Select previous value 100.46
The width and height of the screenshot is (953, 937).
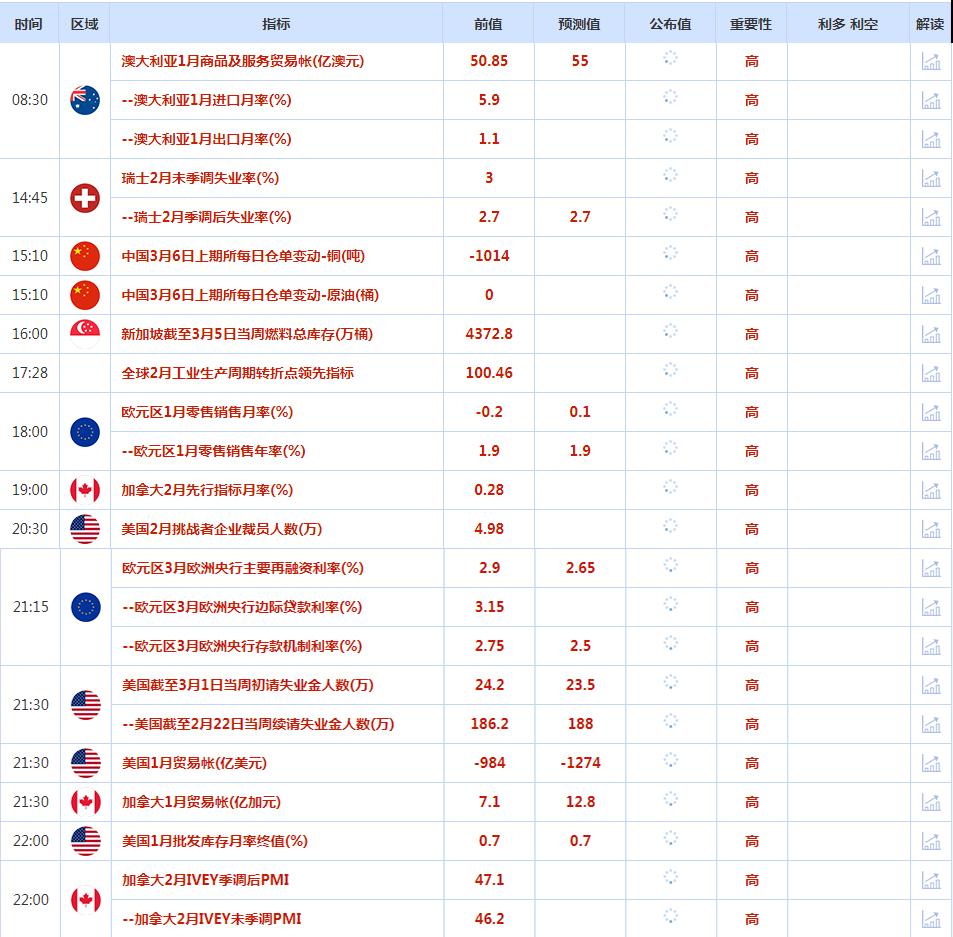tap(489, 372)
